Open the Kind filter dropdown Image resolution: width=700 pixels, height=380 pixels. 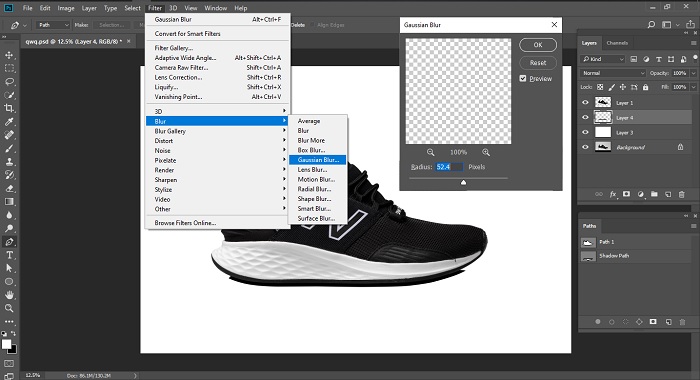(603, 59)
